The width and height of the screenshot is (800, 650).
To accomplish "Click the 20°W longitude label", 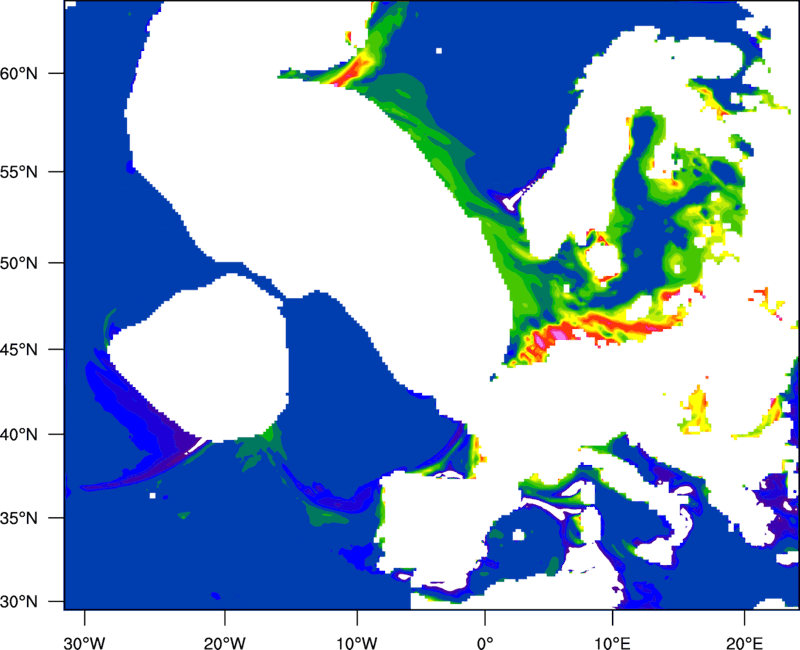I will tap(225, 643).
